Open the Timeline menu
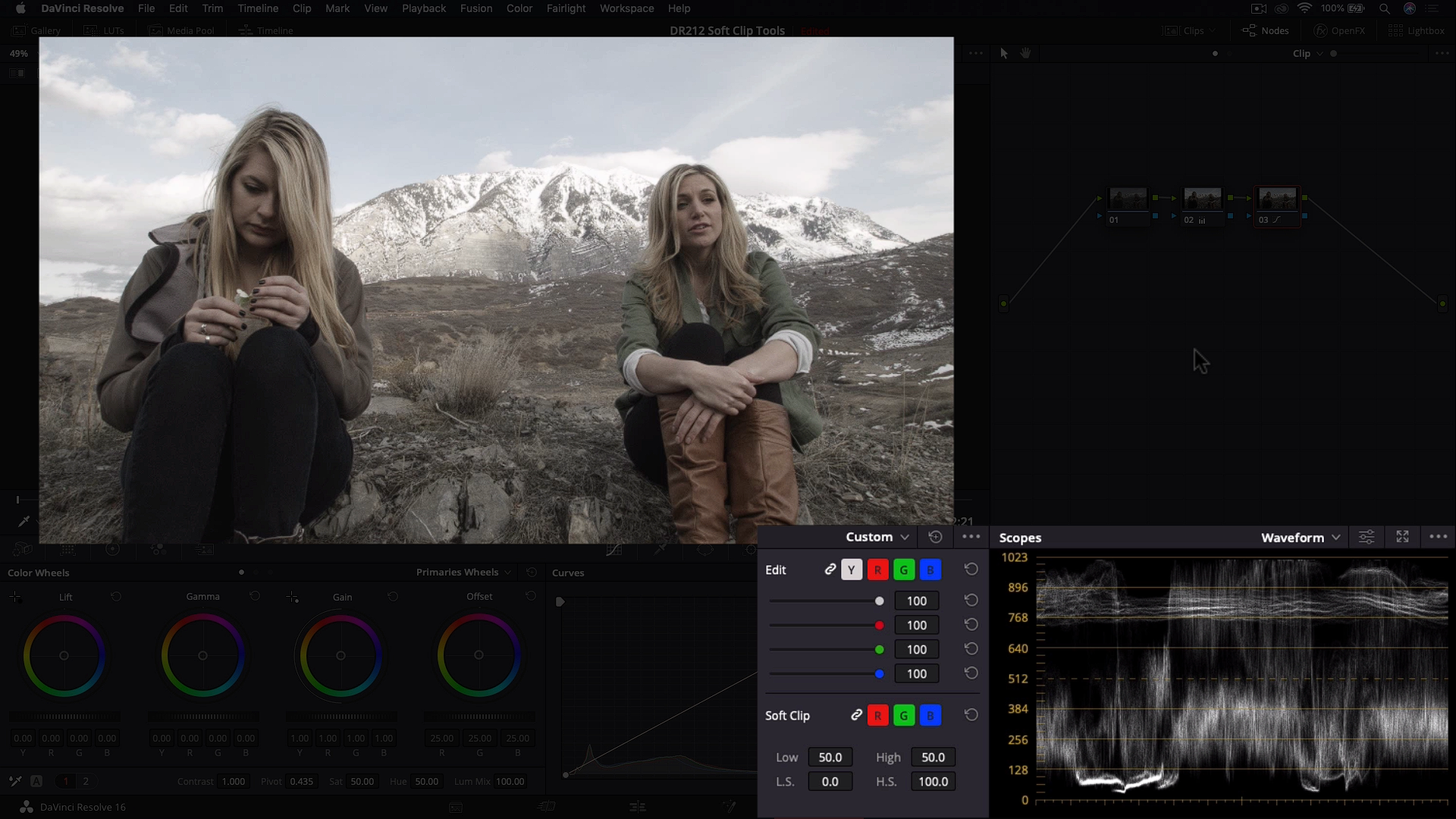Image resolution: width=1456 pixels, height=819 pixels. click(258, 8)
